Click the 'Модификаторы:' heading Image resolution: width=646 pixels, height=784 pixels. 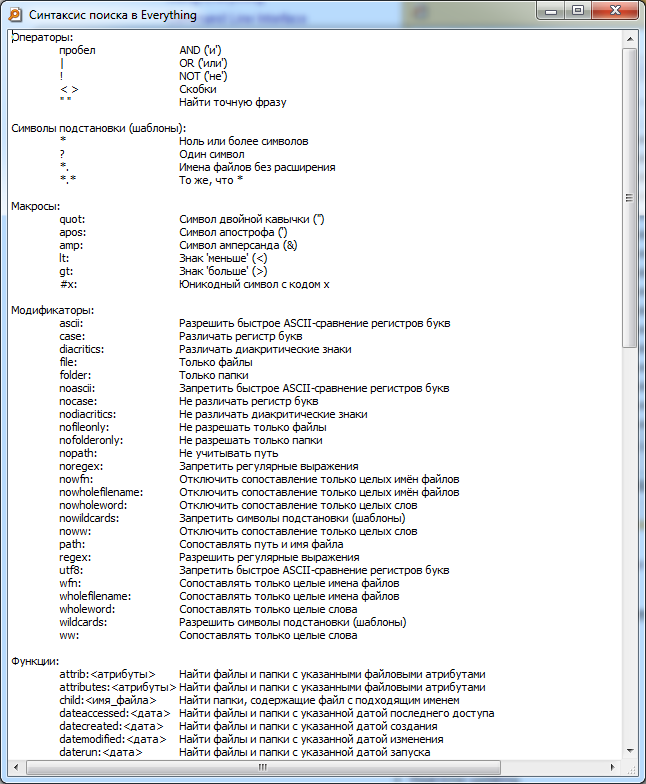[x=52, y=310]
